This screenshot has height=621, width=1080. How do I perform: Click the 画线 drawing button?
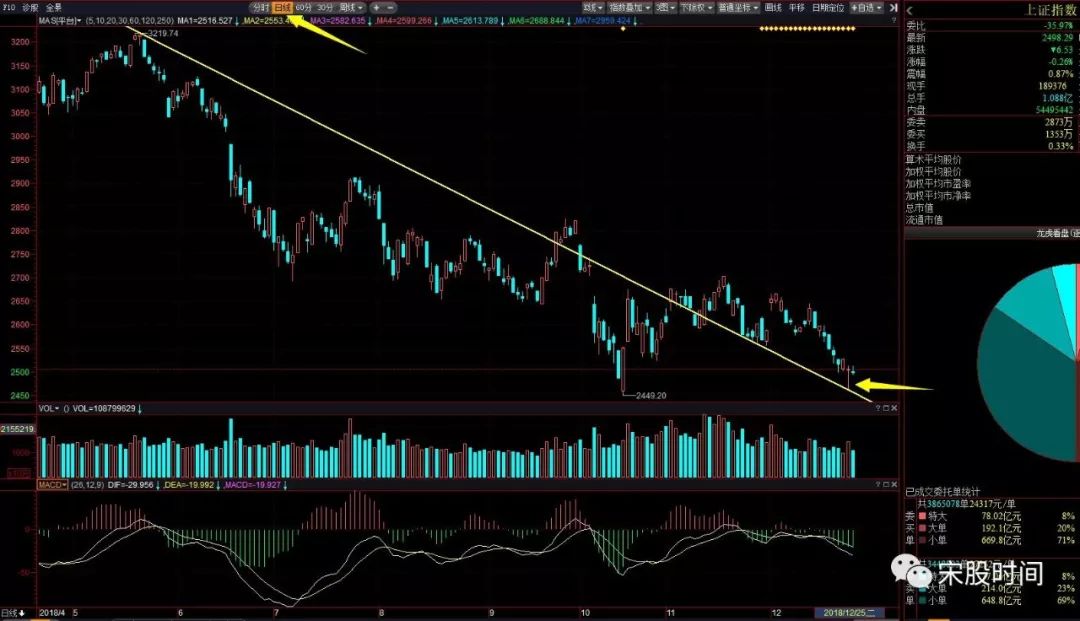pyautogui.click(x=773, y=7)
